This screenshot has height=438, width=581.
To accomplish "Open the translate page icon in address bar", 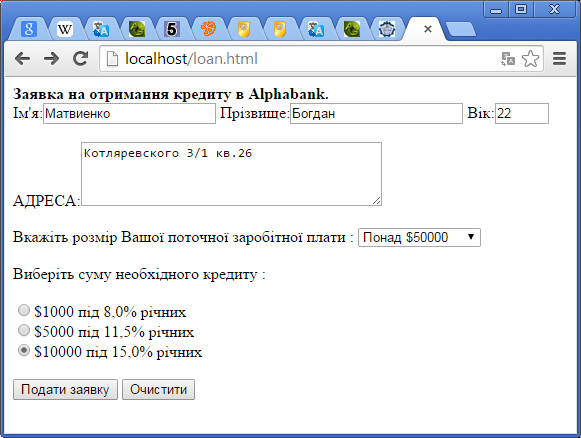I will pos(508,59).
